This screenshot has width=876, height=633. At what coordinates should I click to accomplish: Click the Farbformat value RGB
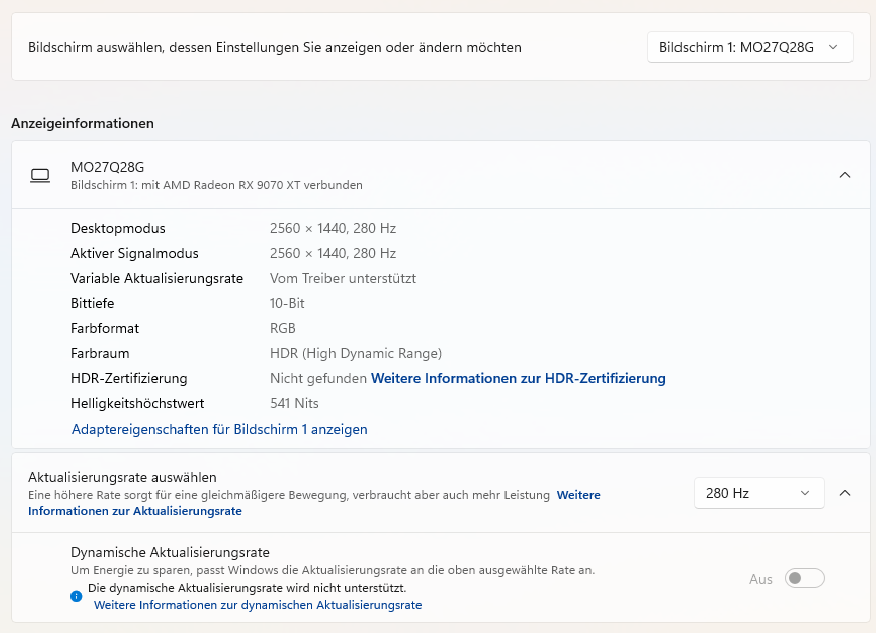283,329
